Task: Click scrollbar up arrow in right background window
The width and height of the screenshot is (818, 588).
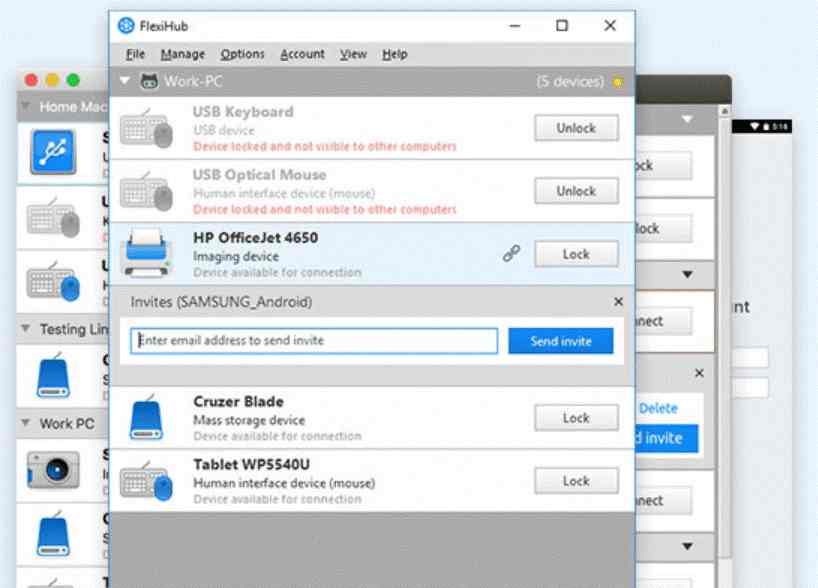Action: (x=724, y=111)
